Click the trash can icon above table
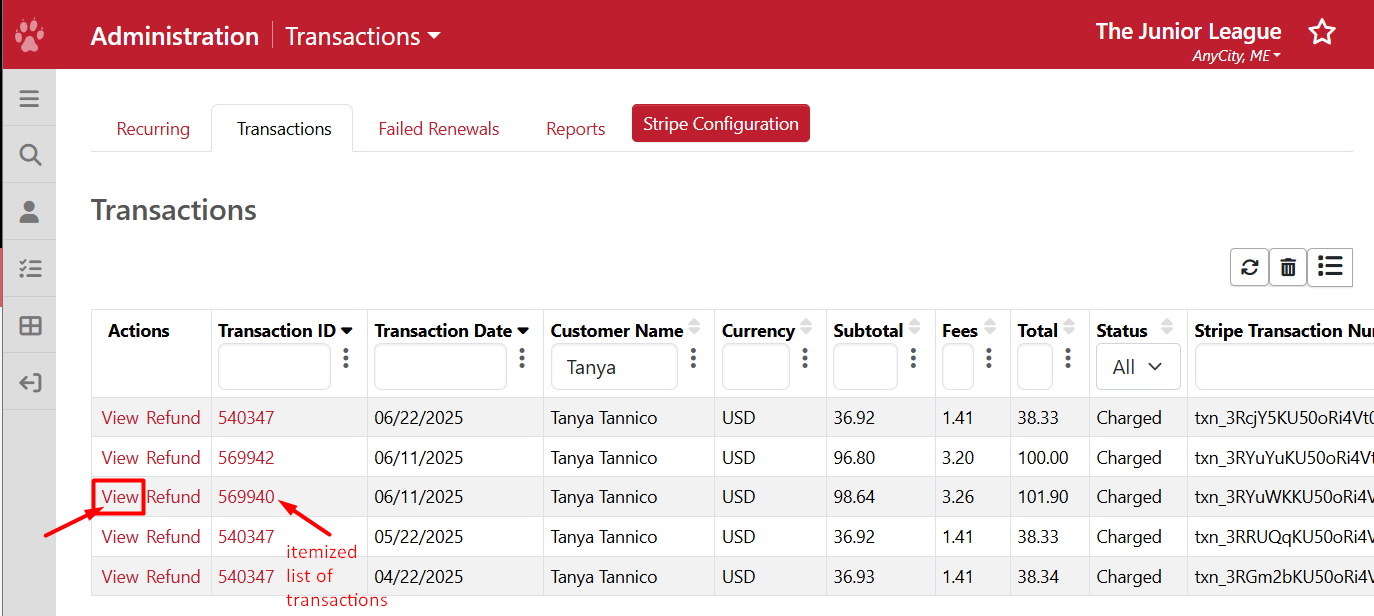1374x616 pixels. tap(1288, 267)
